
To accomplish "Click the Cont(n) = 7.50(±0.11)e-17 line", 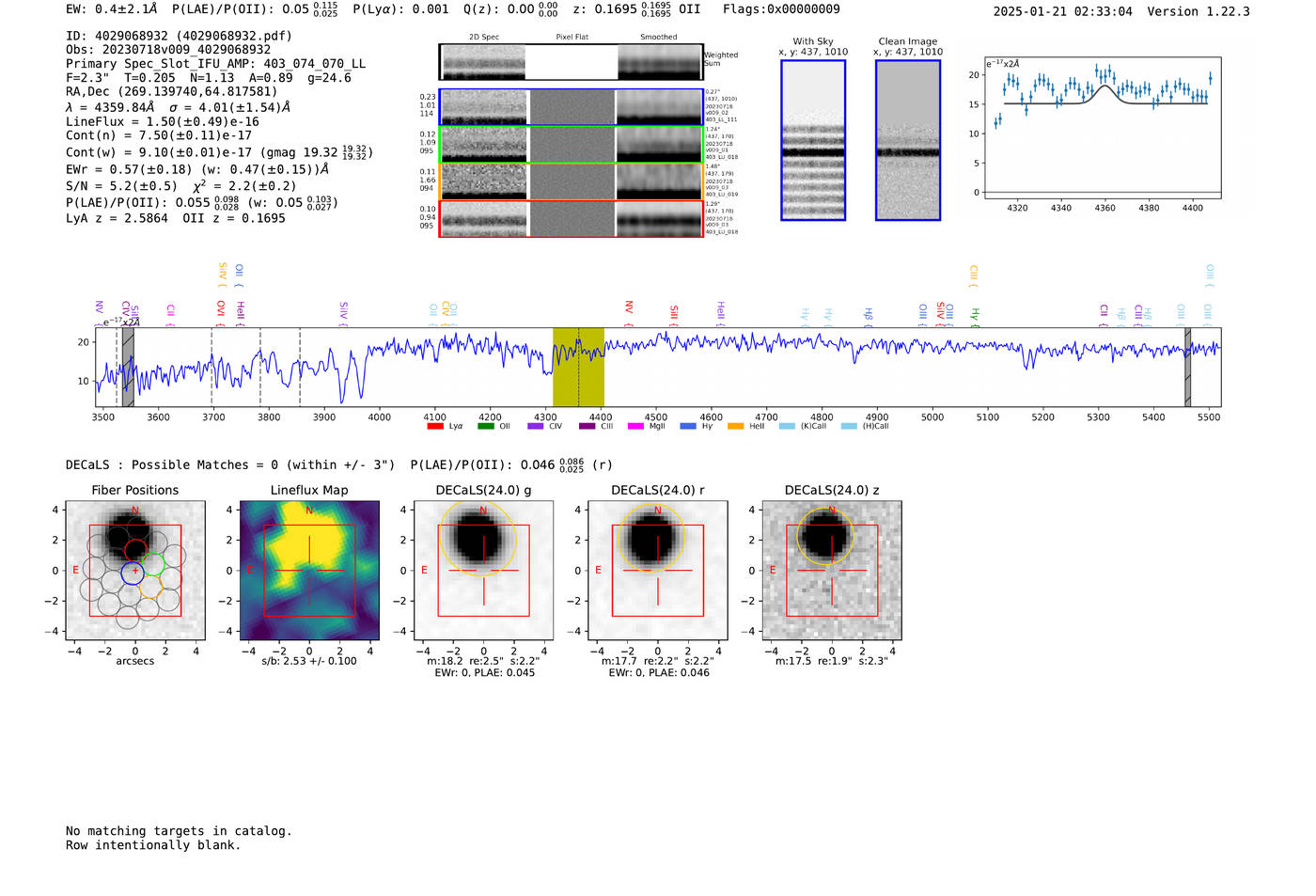I will 159,135.
